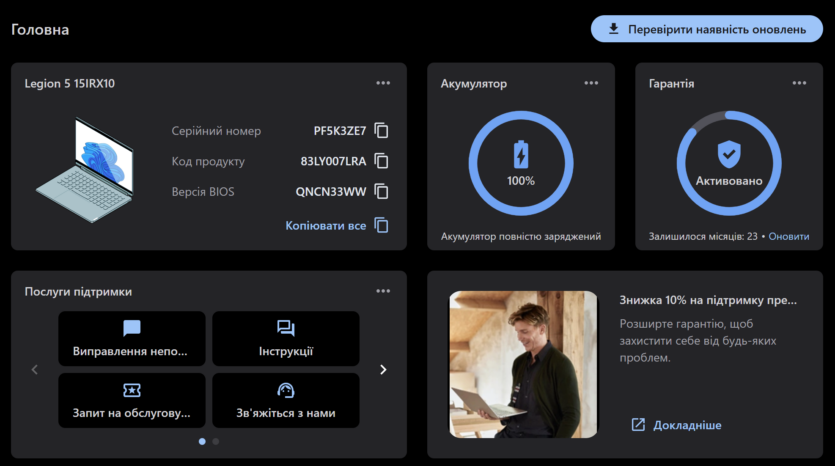Screen dimensions: 835x466
Task: Go to previous support services page arrow
Action: pos(35,370)
